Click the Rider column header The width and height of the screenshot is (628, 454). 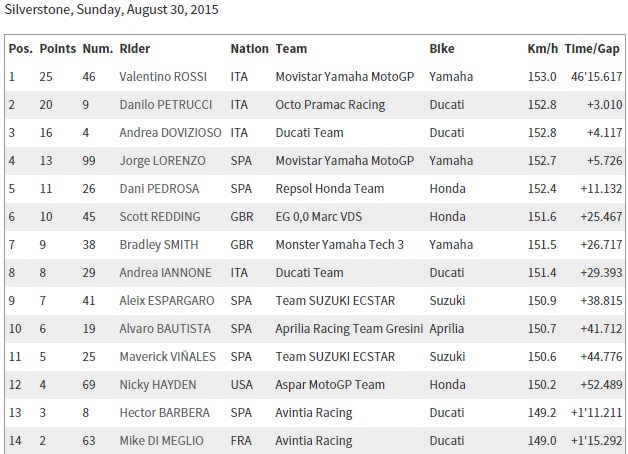135,48
